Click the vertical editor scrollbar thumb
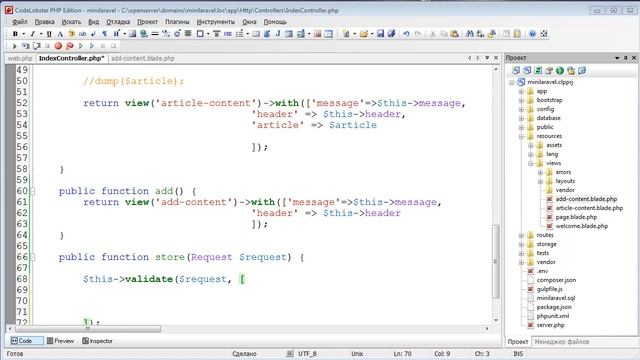The width and height of the screenshot is (640, 360). point(496,261)
